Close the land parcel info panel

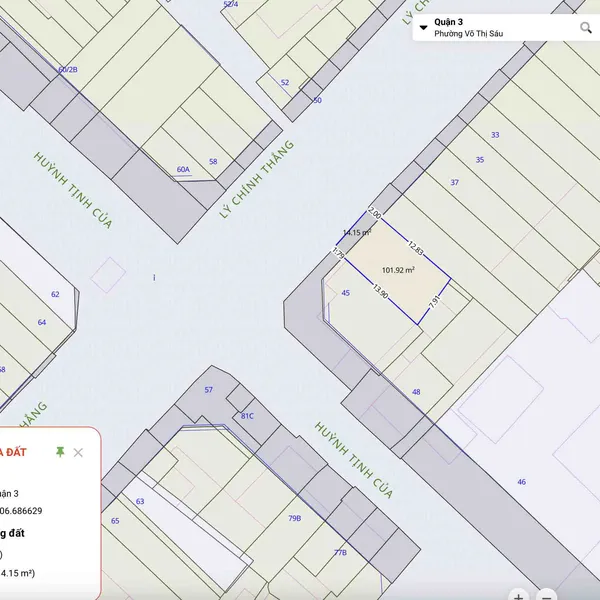78,453
